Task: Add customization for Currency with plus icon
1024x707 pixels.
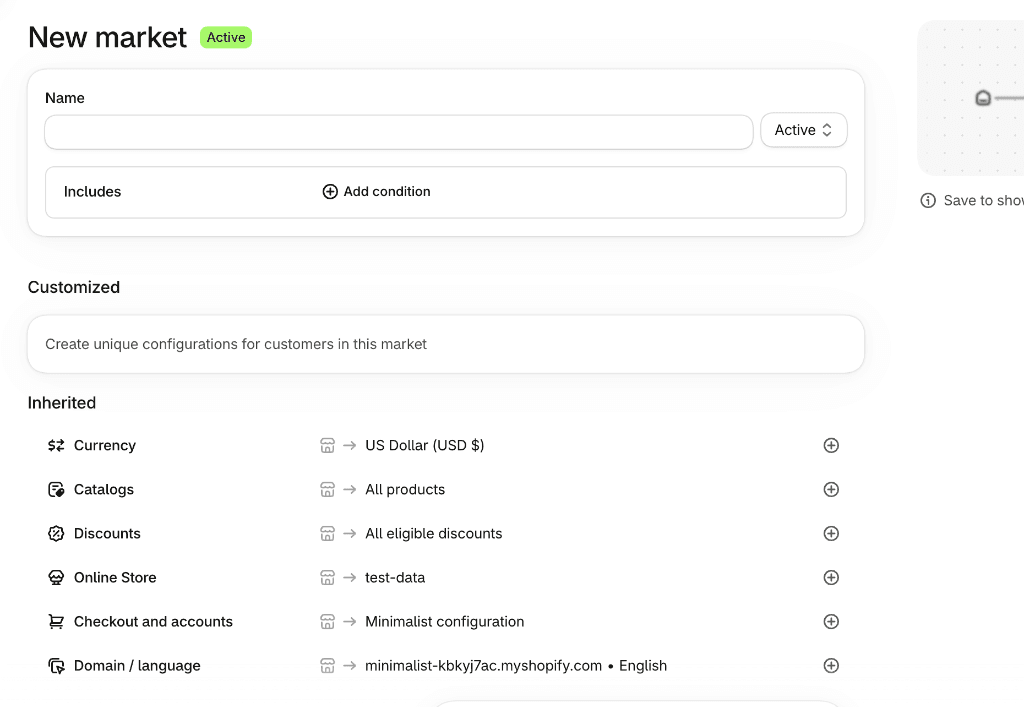Action: click(x=831, y=445)
